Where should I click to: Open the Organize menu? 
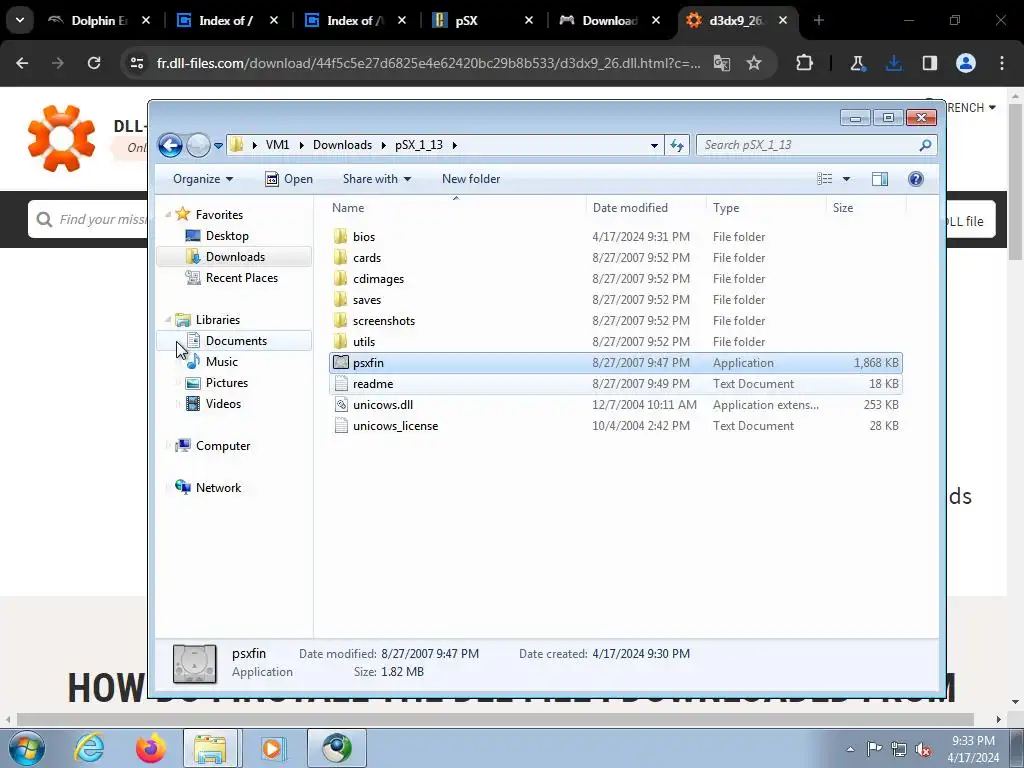[202, 179]
